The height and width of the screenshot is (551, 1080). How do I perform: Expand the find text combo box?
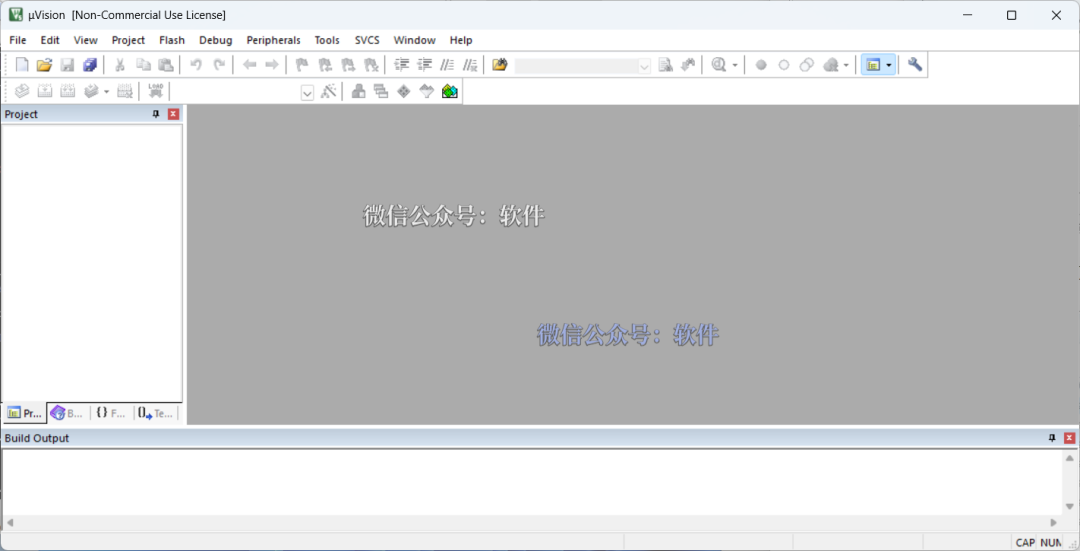coord(644,66)
